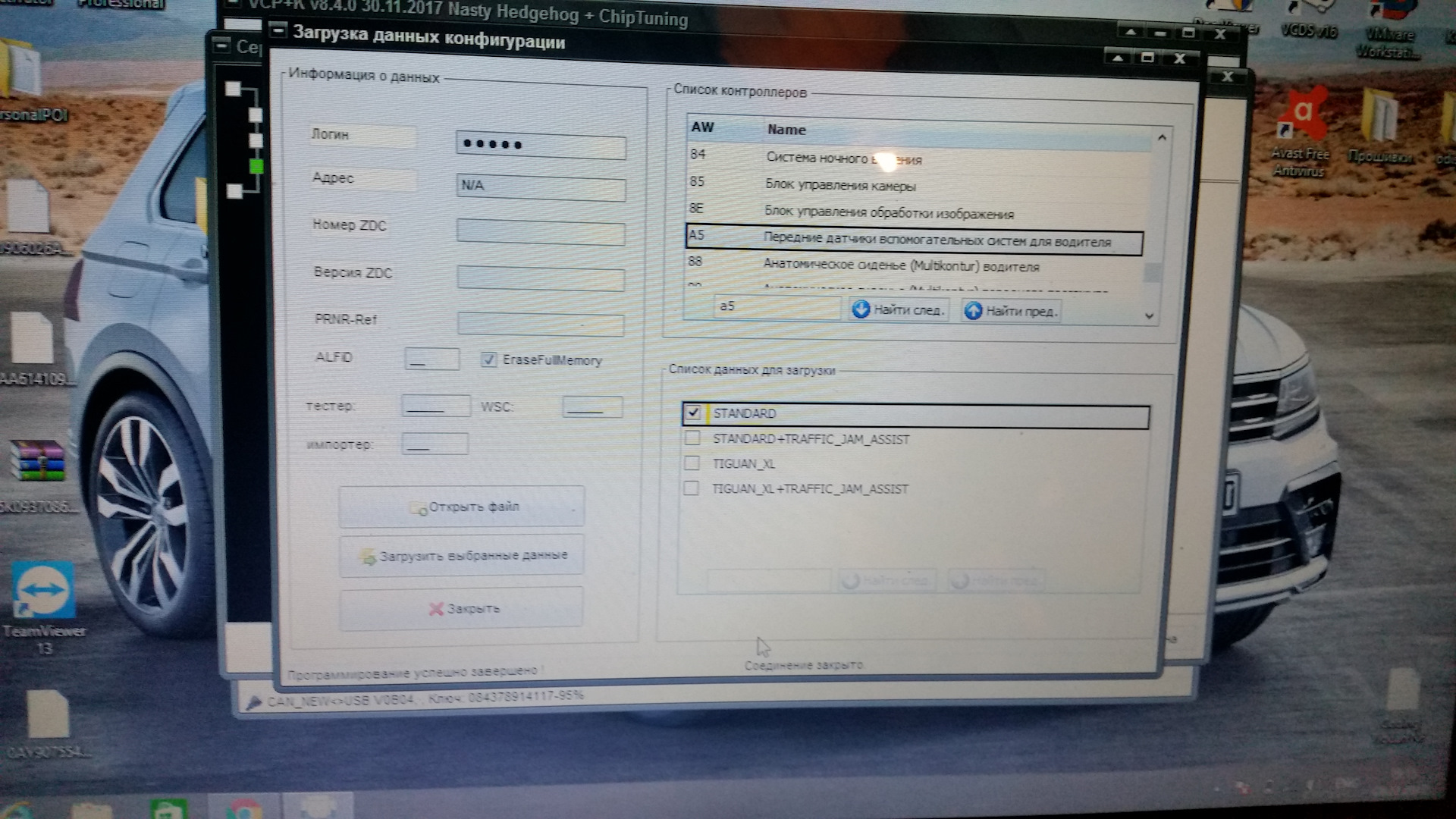Image resolution: width=1456 pixels, height=819 pixels.
Task: Click the Open file button
Action: (461, 507)
